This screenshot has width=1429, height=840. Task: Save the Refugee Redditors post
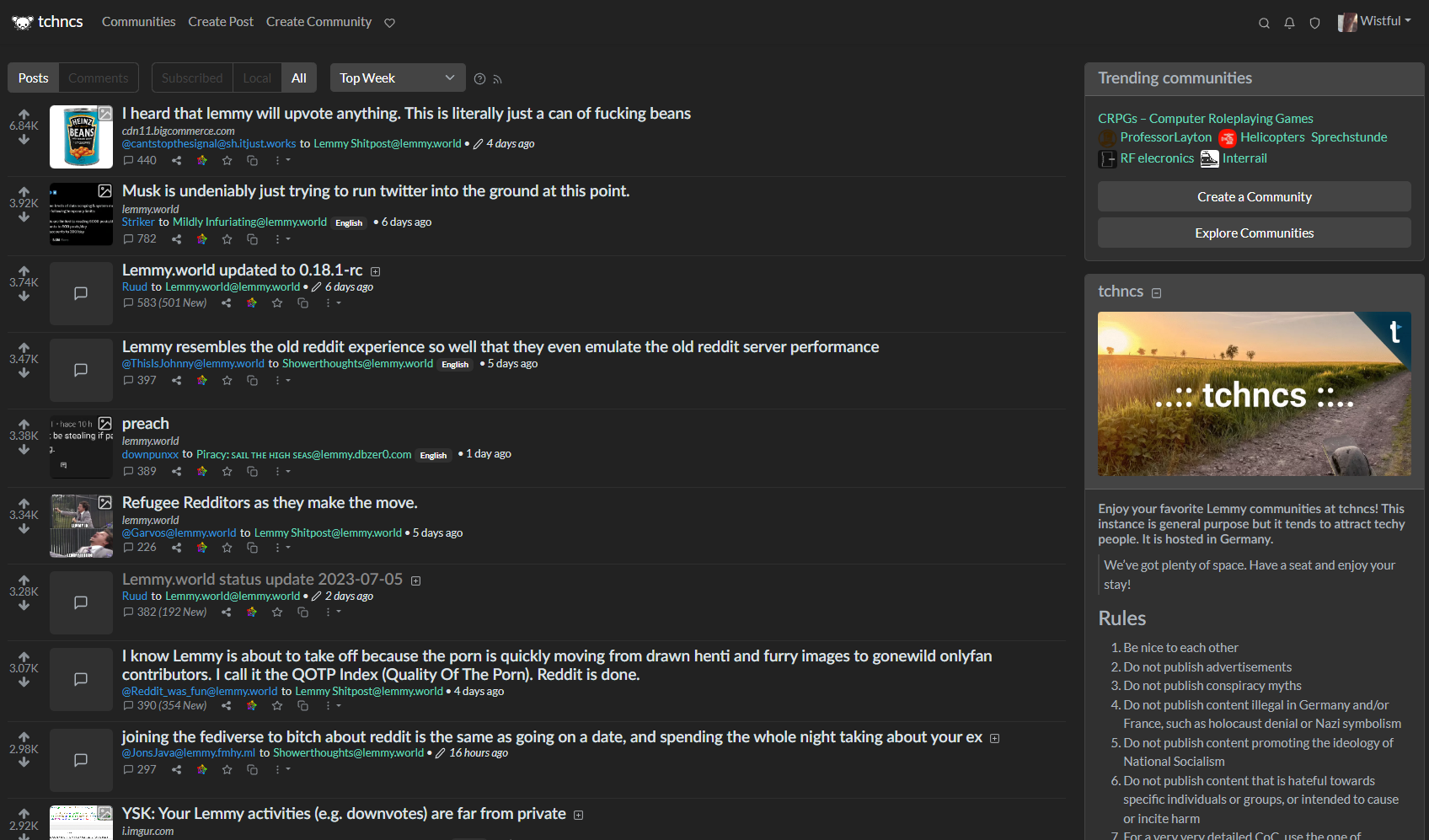coord(227,548)
